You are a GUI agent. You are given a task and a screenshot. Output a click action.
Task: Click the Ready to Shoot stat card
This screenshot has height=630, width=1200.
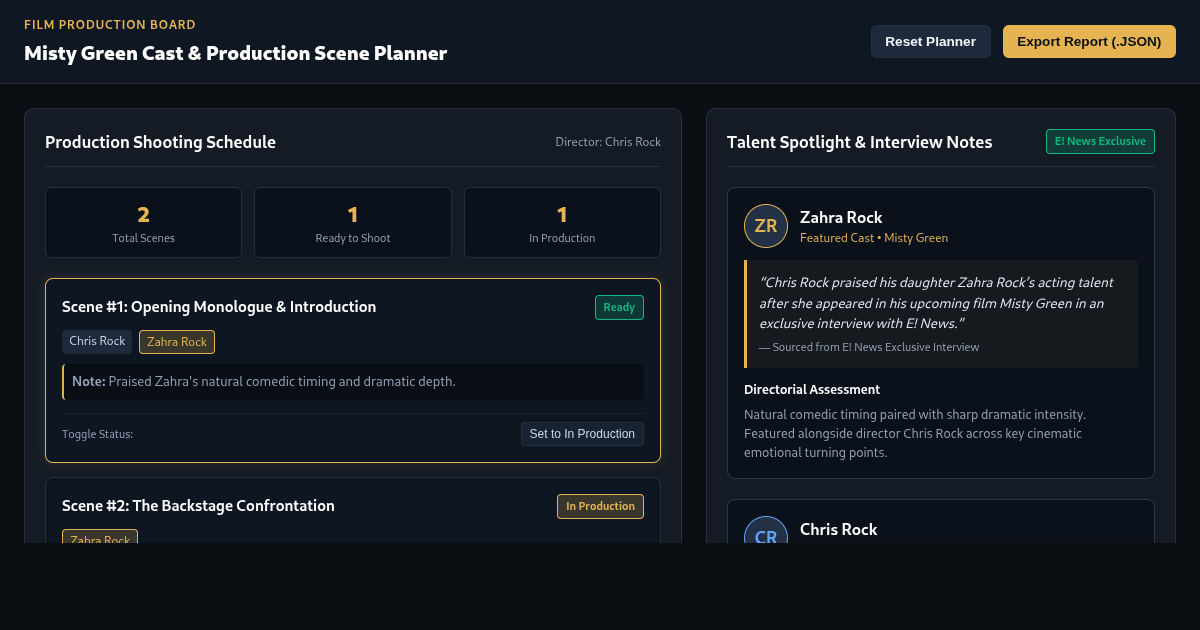pos(353,223)
